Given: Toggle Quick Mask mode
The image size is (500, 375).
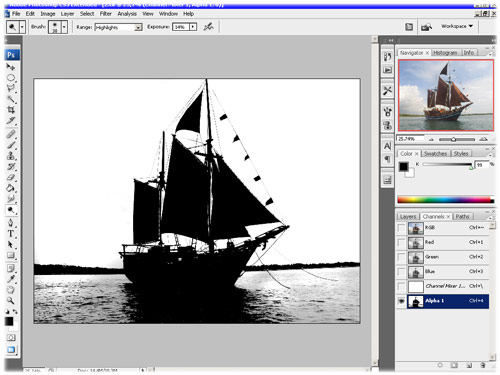Looking at the screenshot, I should pyautogui.click(x=11, y=338).
